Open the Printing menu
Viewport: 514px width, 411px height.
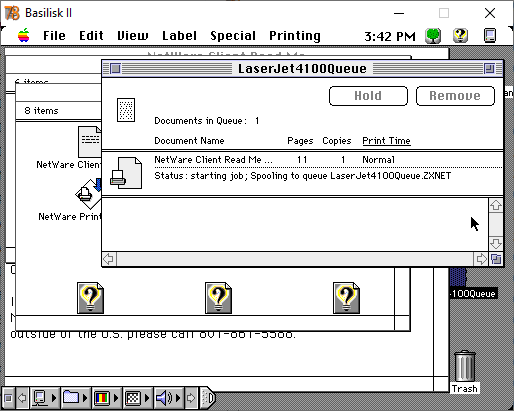click(x=295, y=36)
